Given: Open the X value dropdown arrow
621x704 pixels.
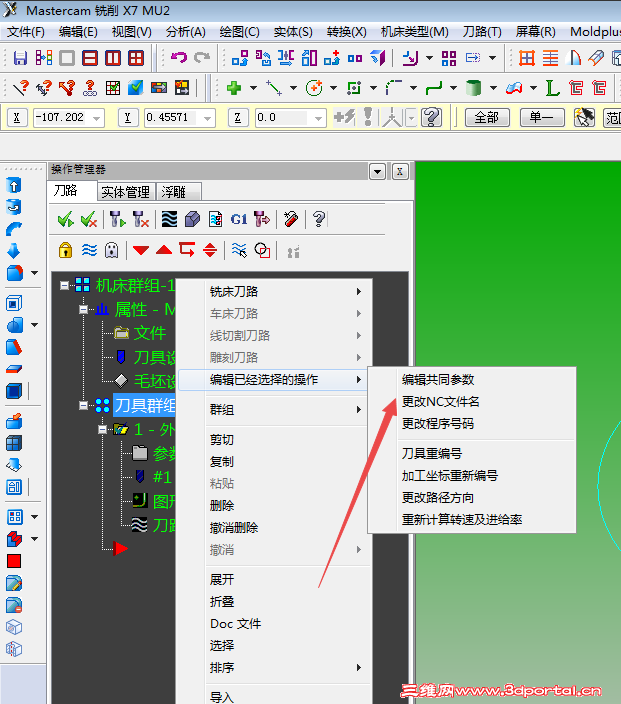Looking at the screenshot, I should [x=97, y=118].
